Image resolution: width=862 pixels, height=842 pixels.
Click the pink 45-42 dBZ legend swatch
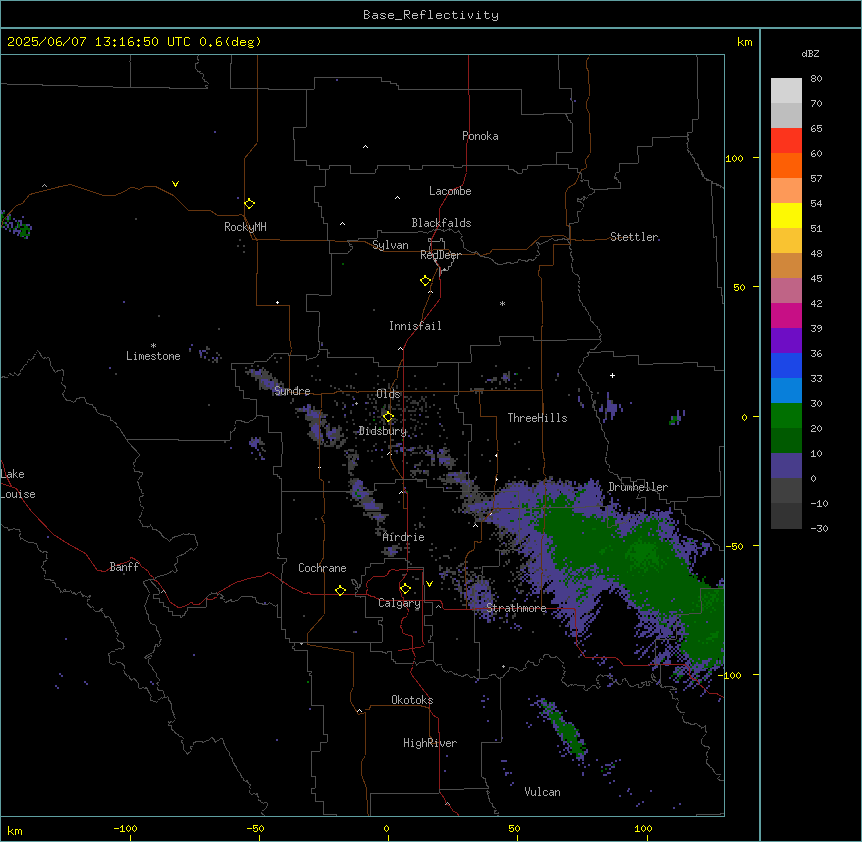tap(786, 291)
